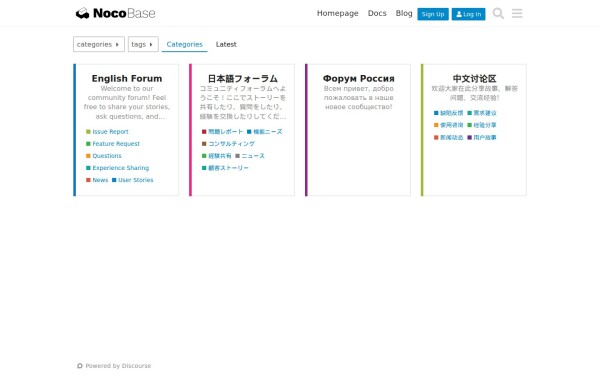Open Feature Request subcategory

pyautogui.click(x=113, y=144)
